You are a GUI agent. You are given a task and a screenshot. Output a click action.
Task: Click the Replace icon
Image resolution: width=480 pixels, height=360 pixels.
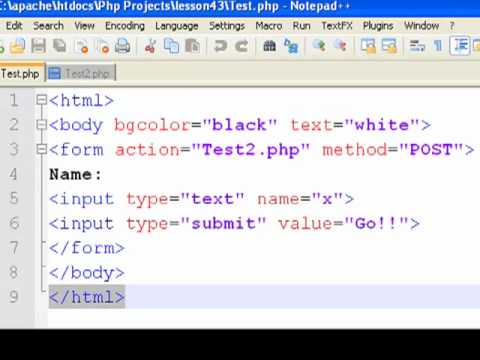click(x=291, y=46)
